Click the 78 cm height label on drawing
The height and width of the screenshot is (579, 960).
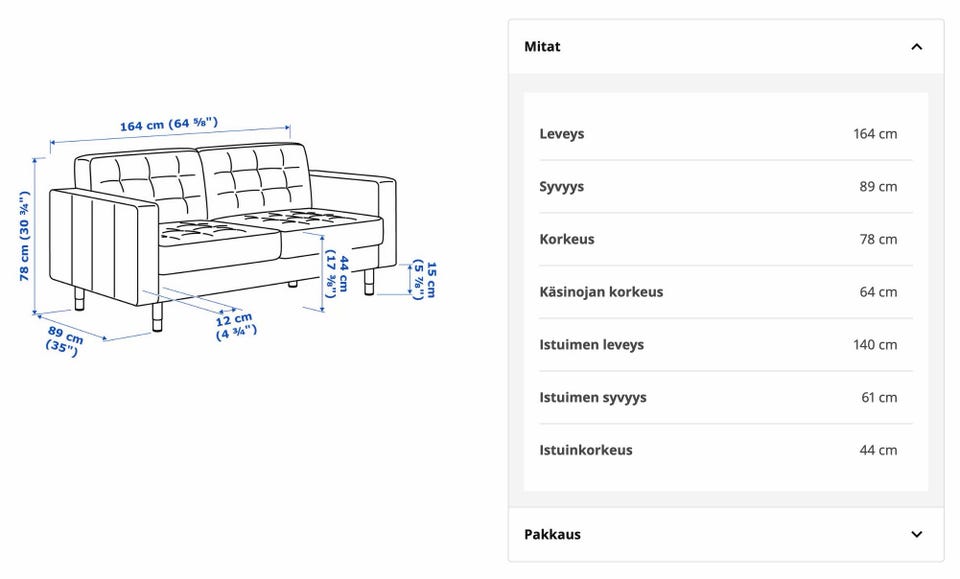click(x=24, y=236)
